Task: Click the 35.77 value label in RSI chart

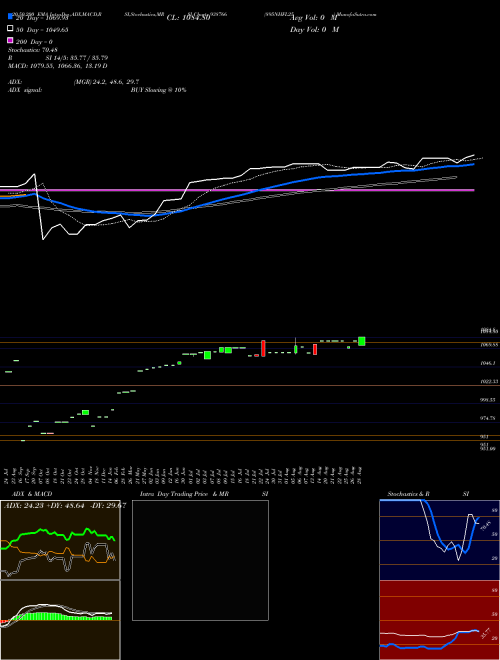Action: pyautogui.click(x=486, y=633)
